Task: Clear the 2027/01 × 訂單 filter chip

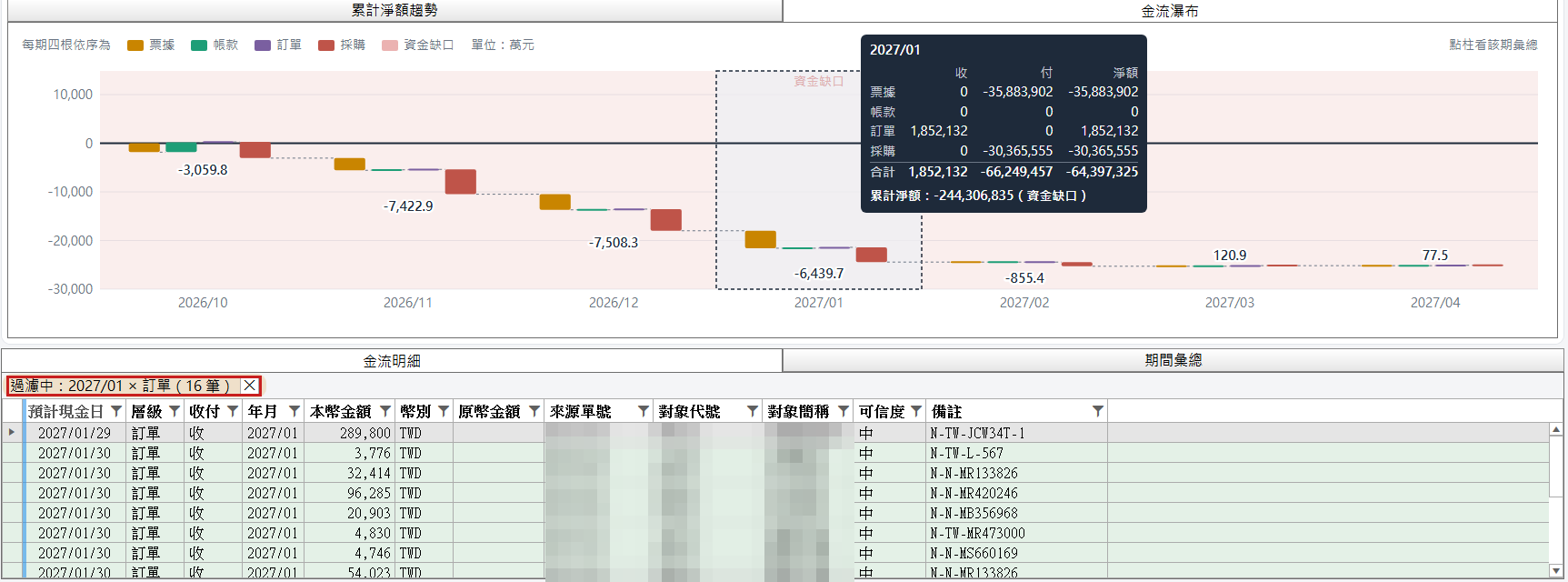Action: point(250,386)
